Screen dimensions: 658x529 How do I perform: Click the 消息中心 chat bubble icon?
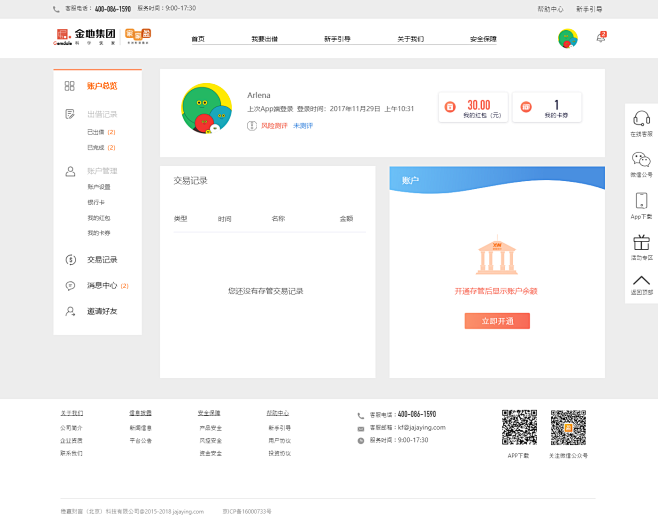(69, 286)
